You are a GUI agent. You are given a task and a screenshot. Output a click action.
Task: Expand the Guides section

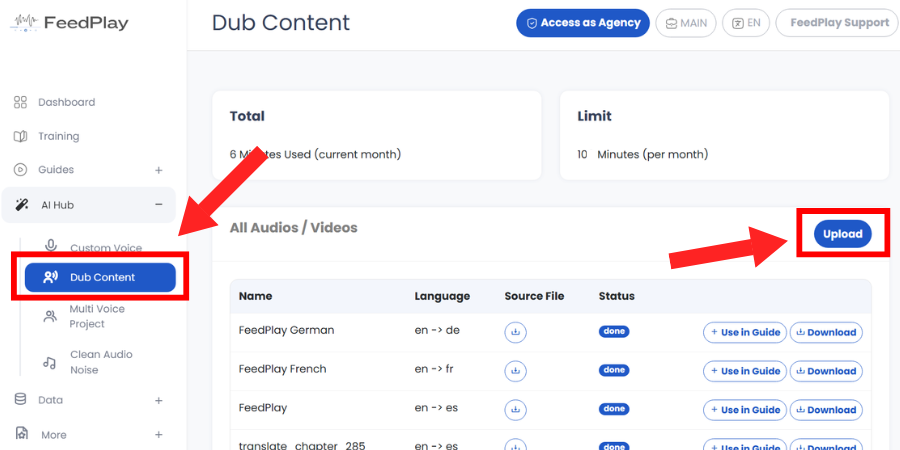pos(159,170)
